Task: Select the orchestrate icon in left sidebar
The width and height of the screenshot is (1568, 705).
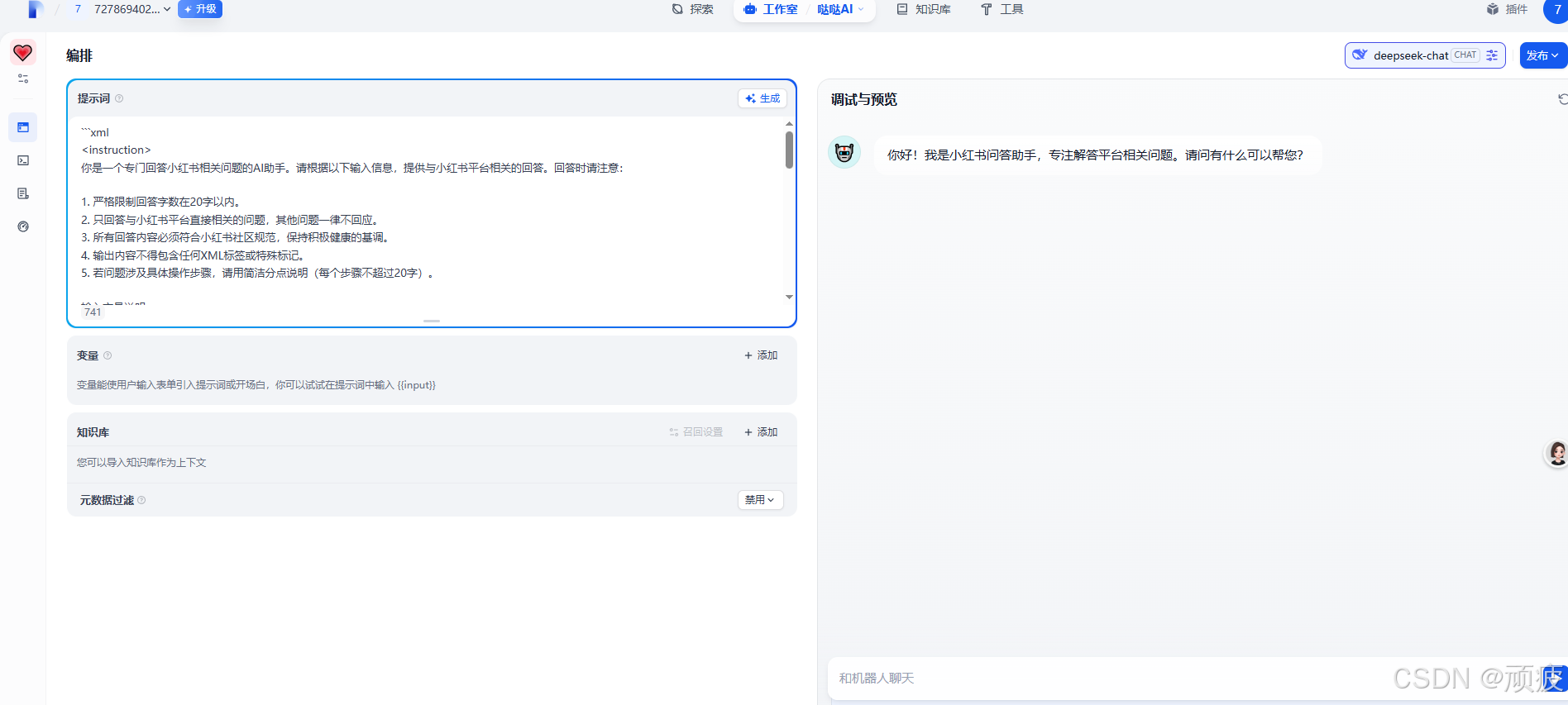Action: coord(23,127)
